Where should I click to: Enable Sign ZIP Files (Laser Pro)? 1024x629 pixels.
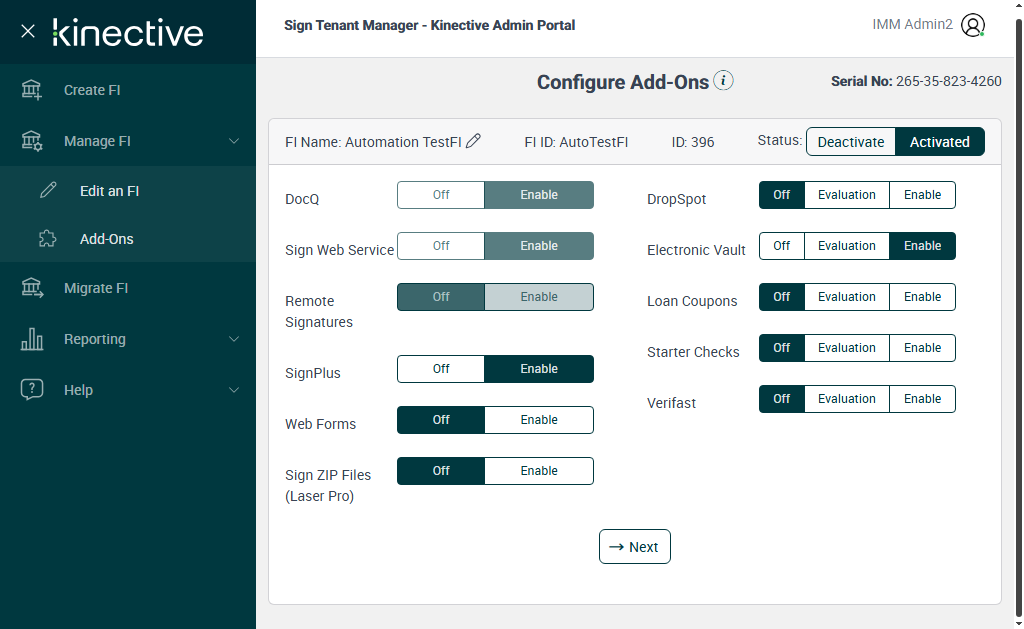pyautogui.click(x=539, y=470)
